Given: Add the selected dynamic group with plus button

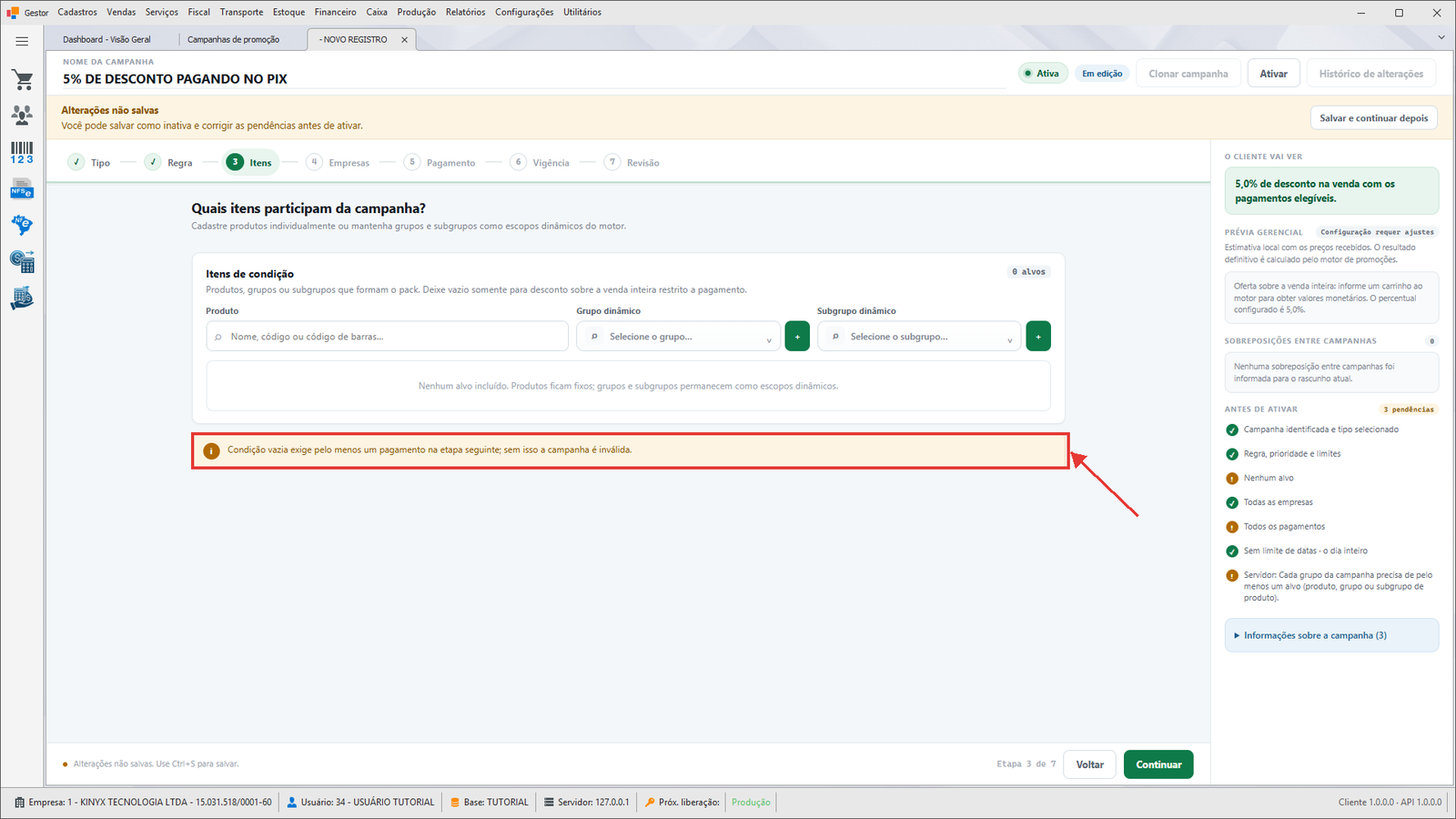Looking at the screenshot, I should pos(797,337).
